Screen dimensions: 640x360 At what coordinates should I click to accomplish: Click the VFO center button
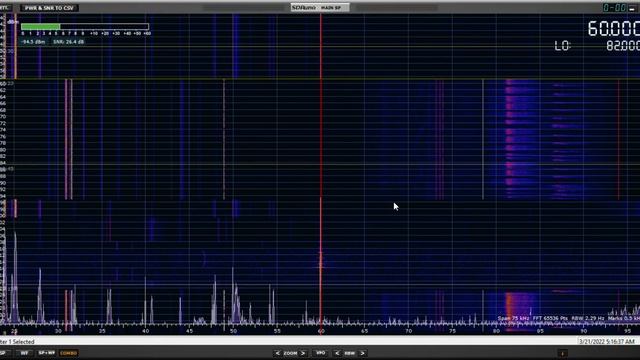click(x=321, y=353)
